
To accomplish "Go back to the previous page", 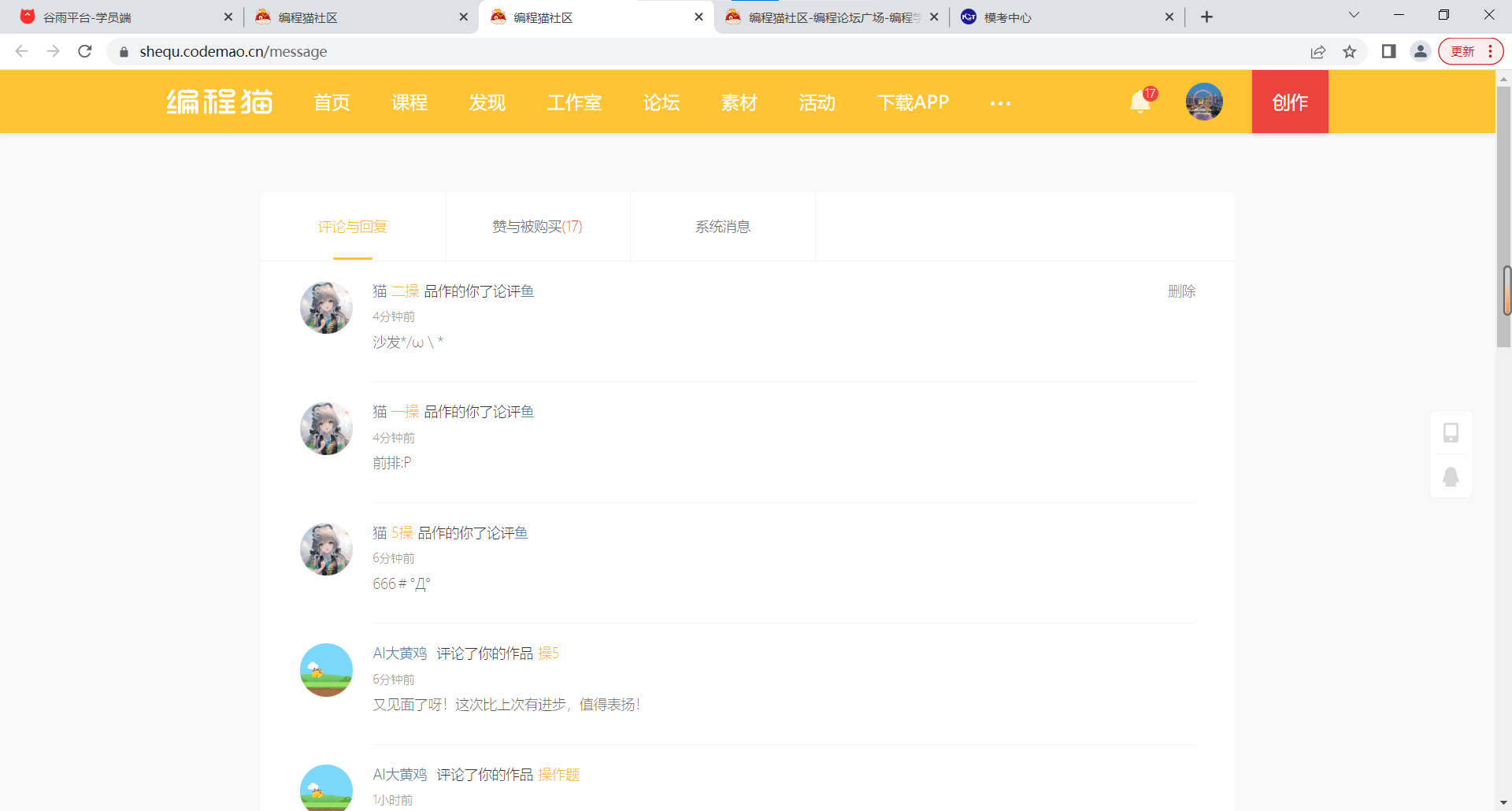I will 22,51.
